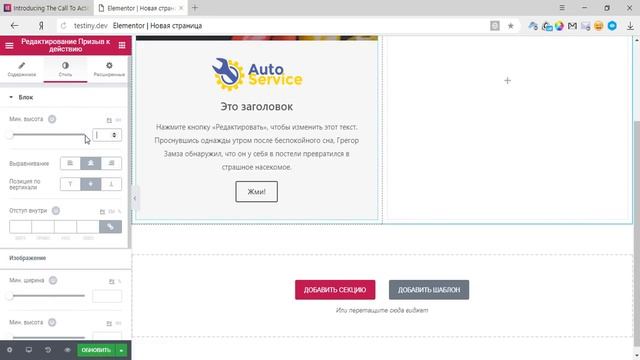This screenshot has height=360, width=640.
Task: Click the Жми! button in preview
Action: [256, 191]
